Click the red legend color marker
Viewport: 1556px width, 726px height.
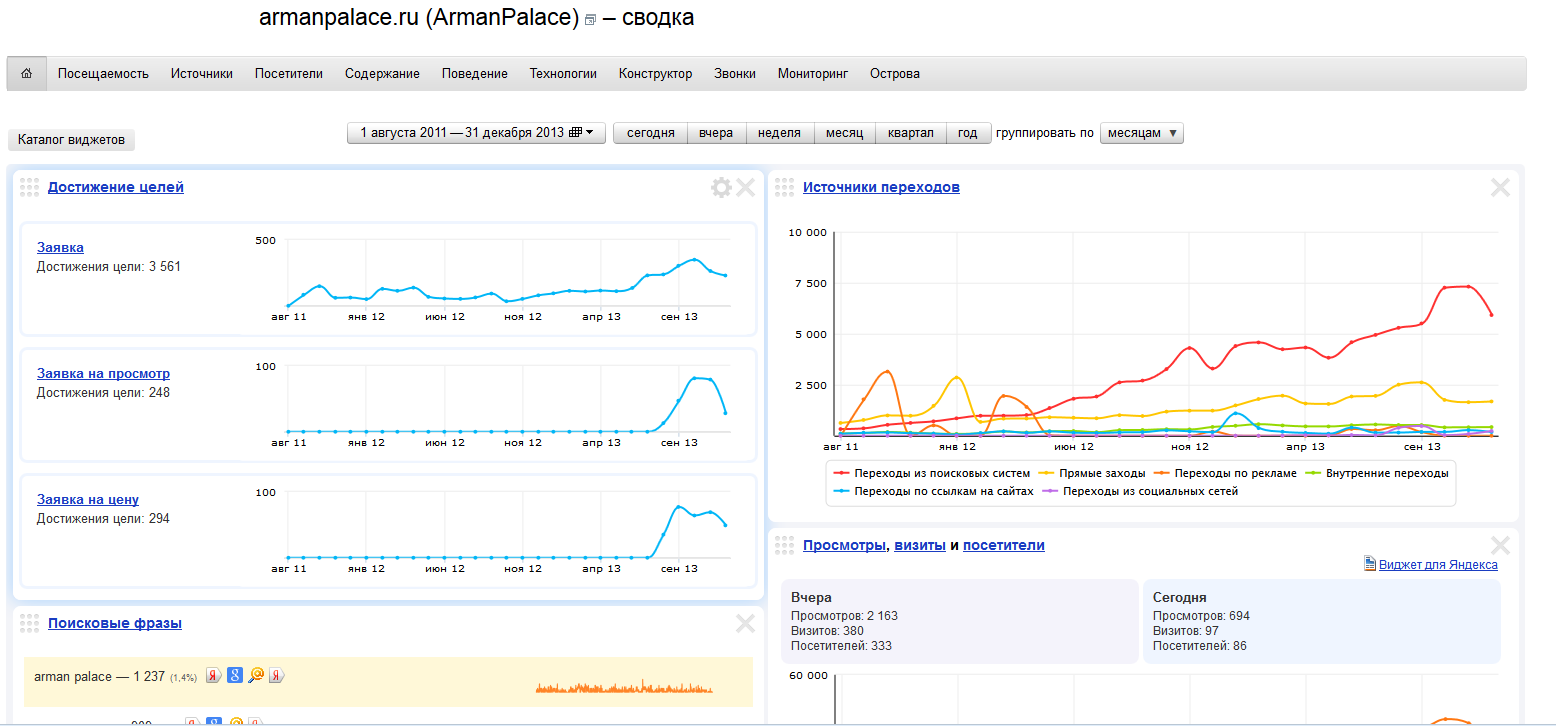[843, 472]
